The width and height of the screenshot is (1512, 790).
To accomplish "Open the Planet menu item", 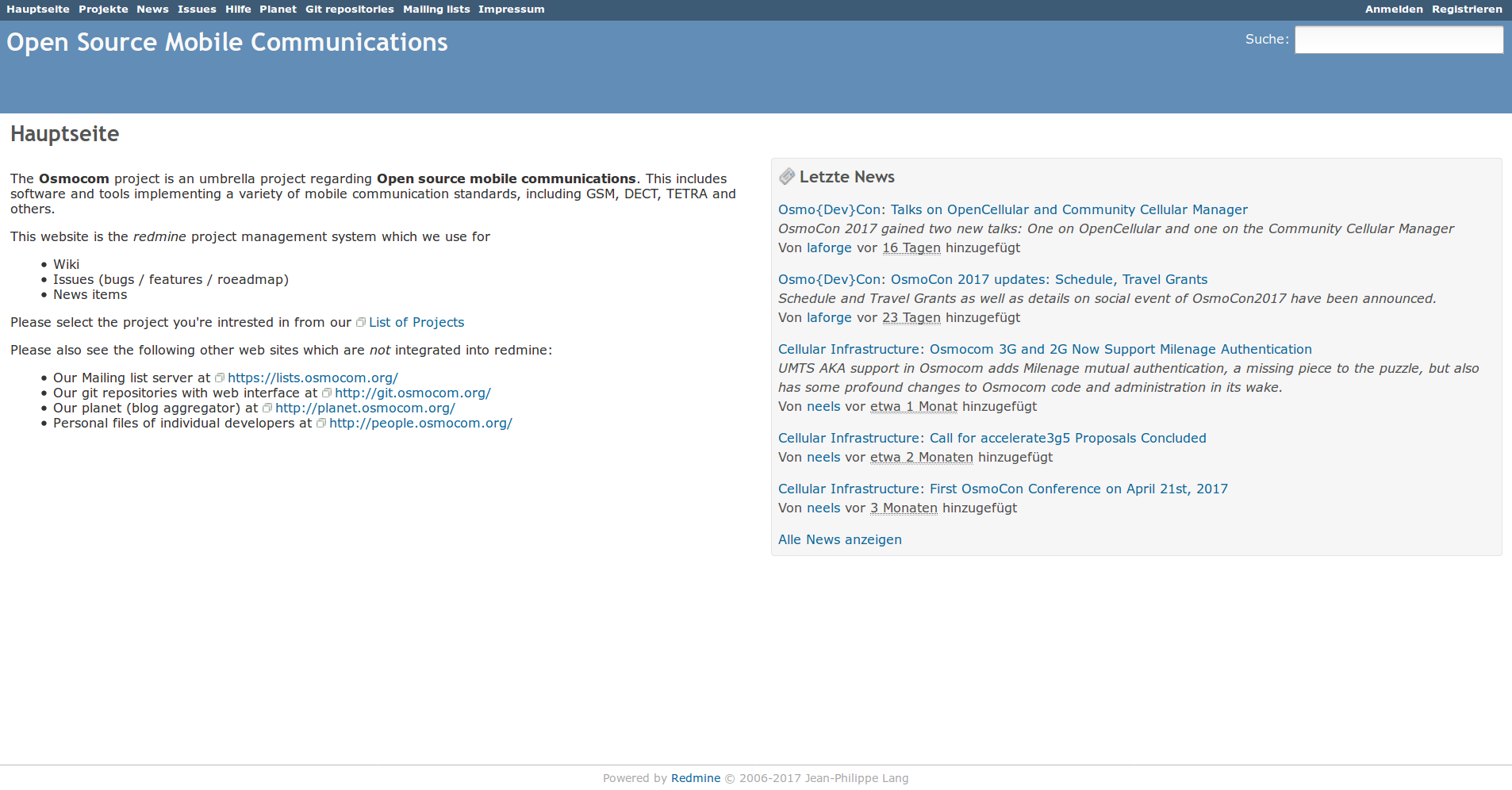I will tap(278, 10).
